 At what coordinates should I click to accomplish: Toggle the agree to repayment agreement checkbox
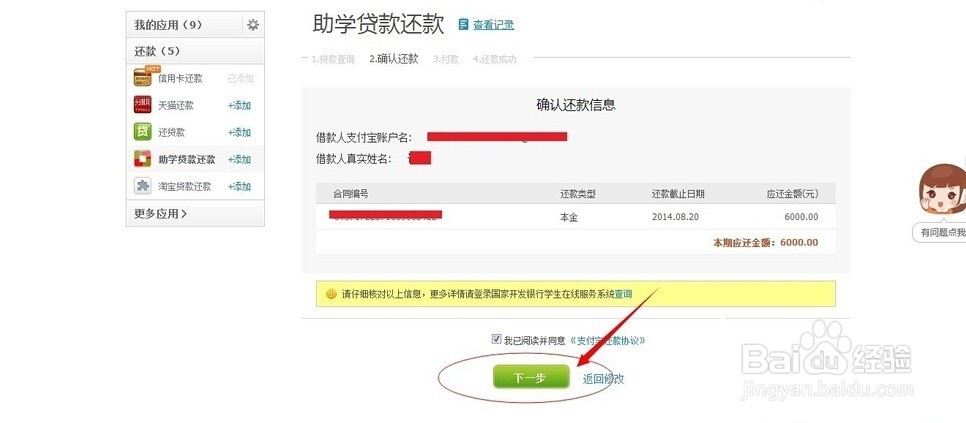(x=497, y=339)
